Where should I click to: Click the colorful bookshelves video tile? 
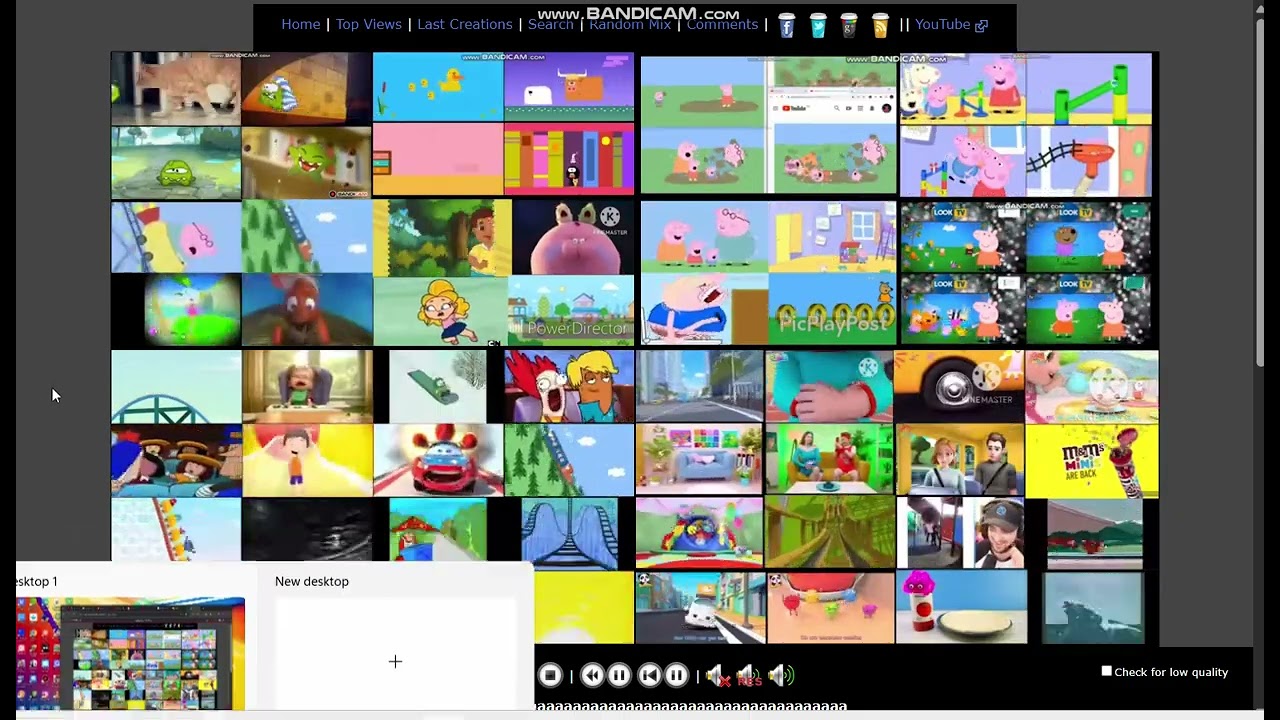coord(569,159)
